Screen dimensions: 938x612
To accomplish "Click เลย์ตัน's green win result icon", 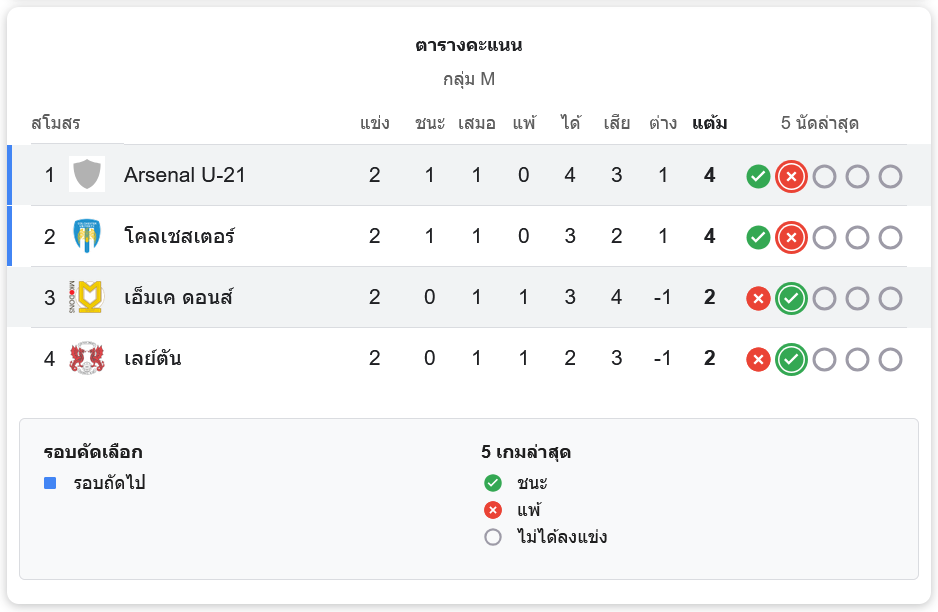I will 791,360.
